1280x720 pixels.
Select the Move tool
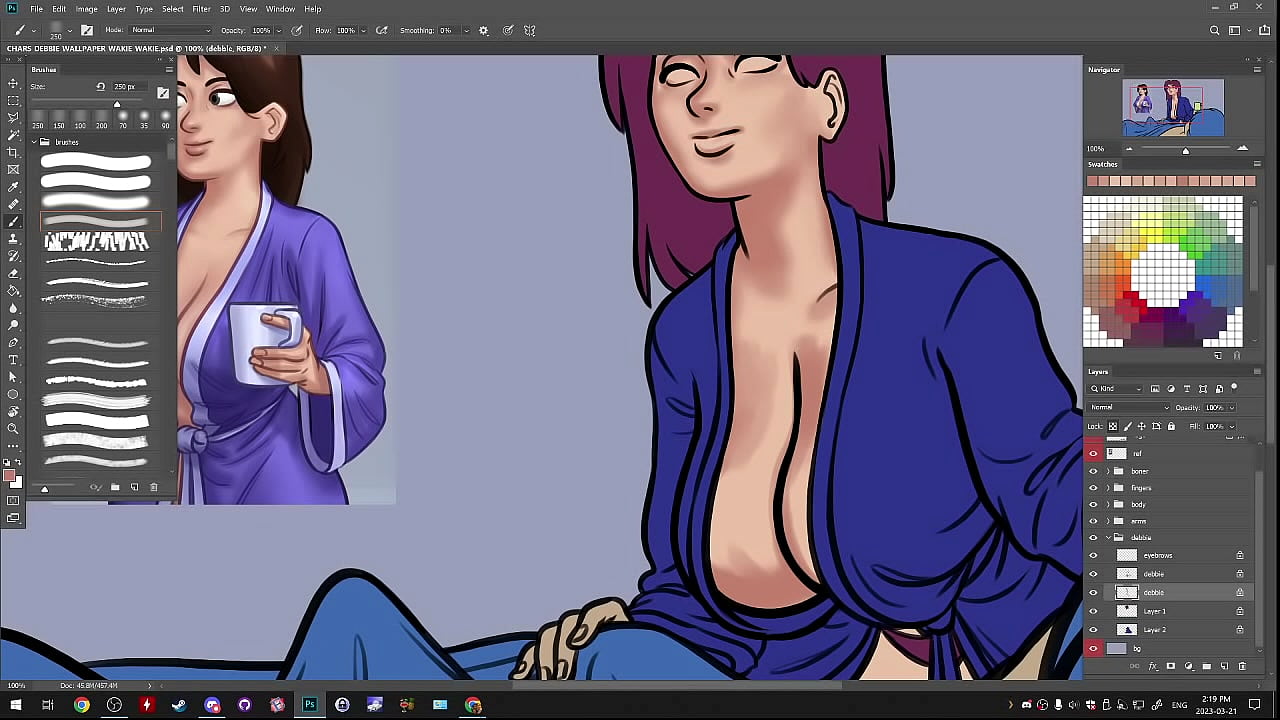[x=13, y=83]
